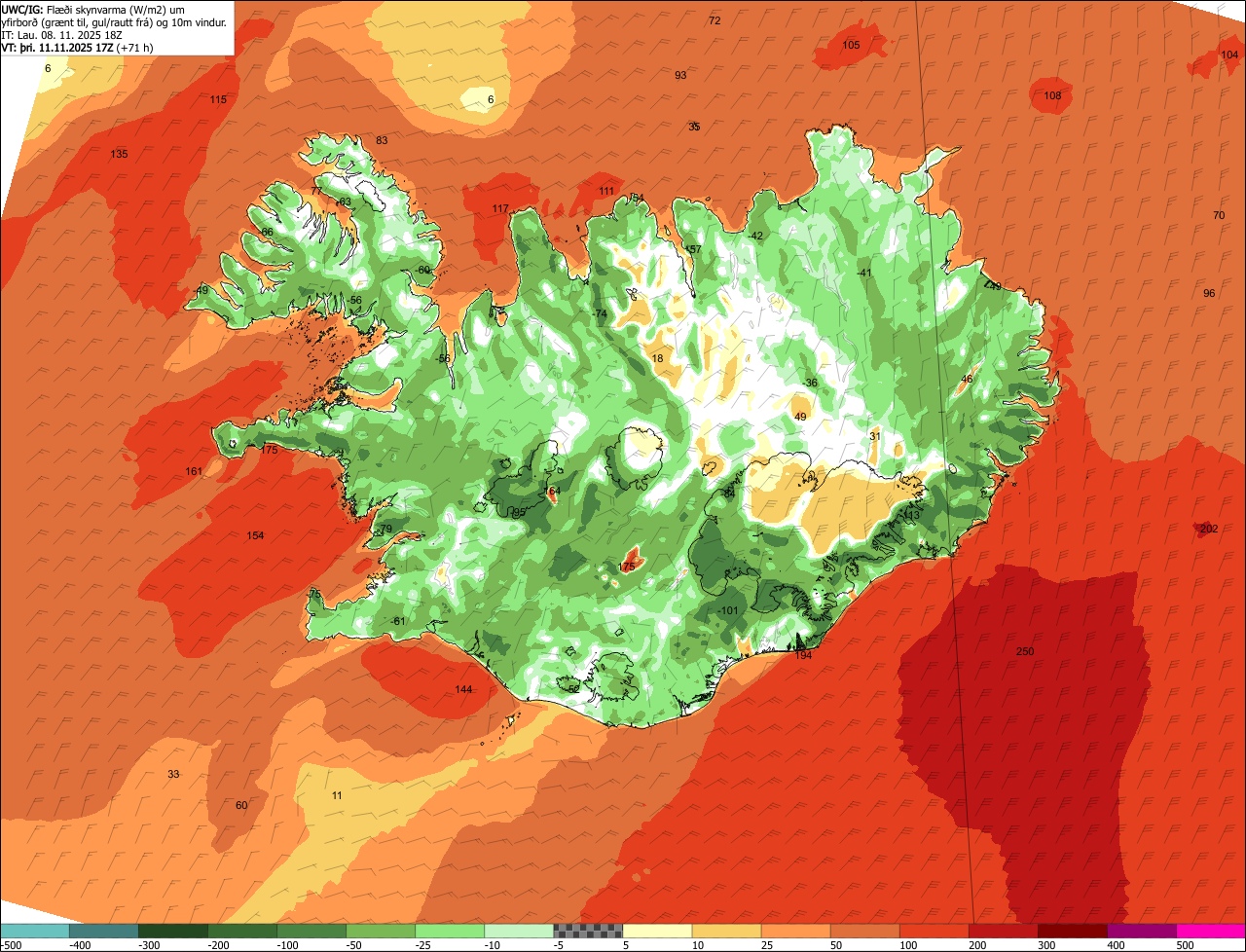Image resolution: width=1246 pixels, height=952 pixels.
Task: Click the map value 96
Action: coord(1209,293)
